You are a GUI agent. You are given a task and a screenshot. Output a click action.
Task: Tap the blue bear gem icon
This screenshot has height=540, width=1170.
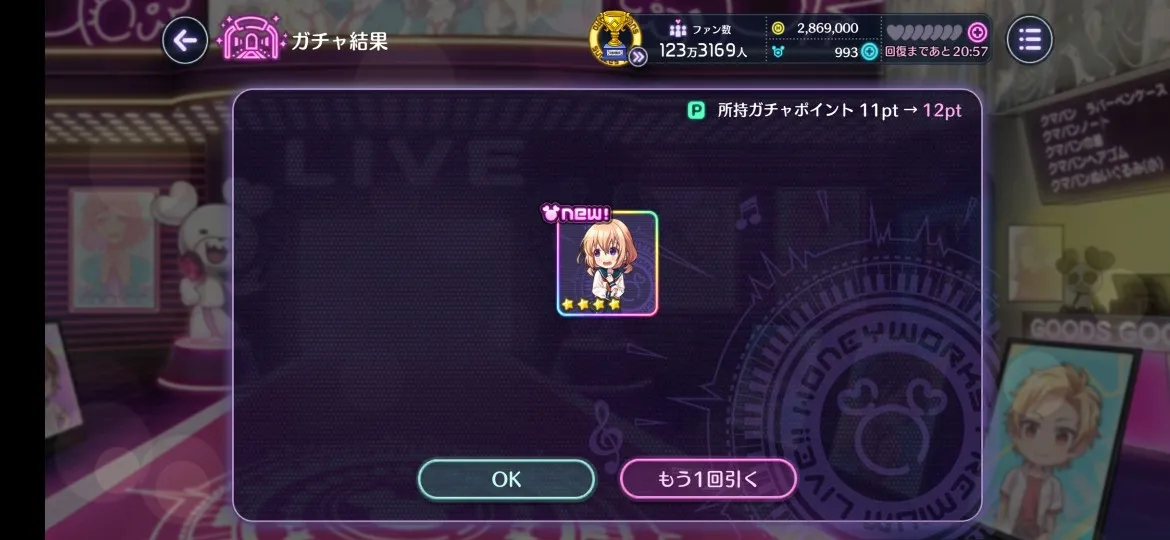(x=778, y=51)
